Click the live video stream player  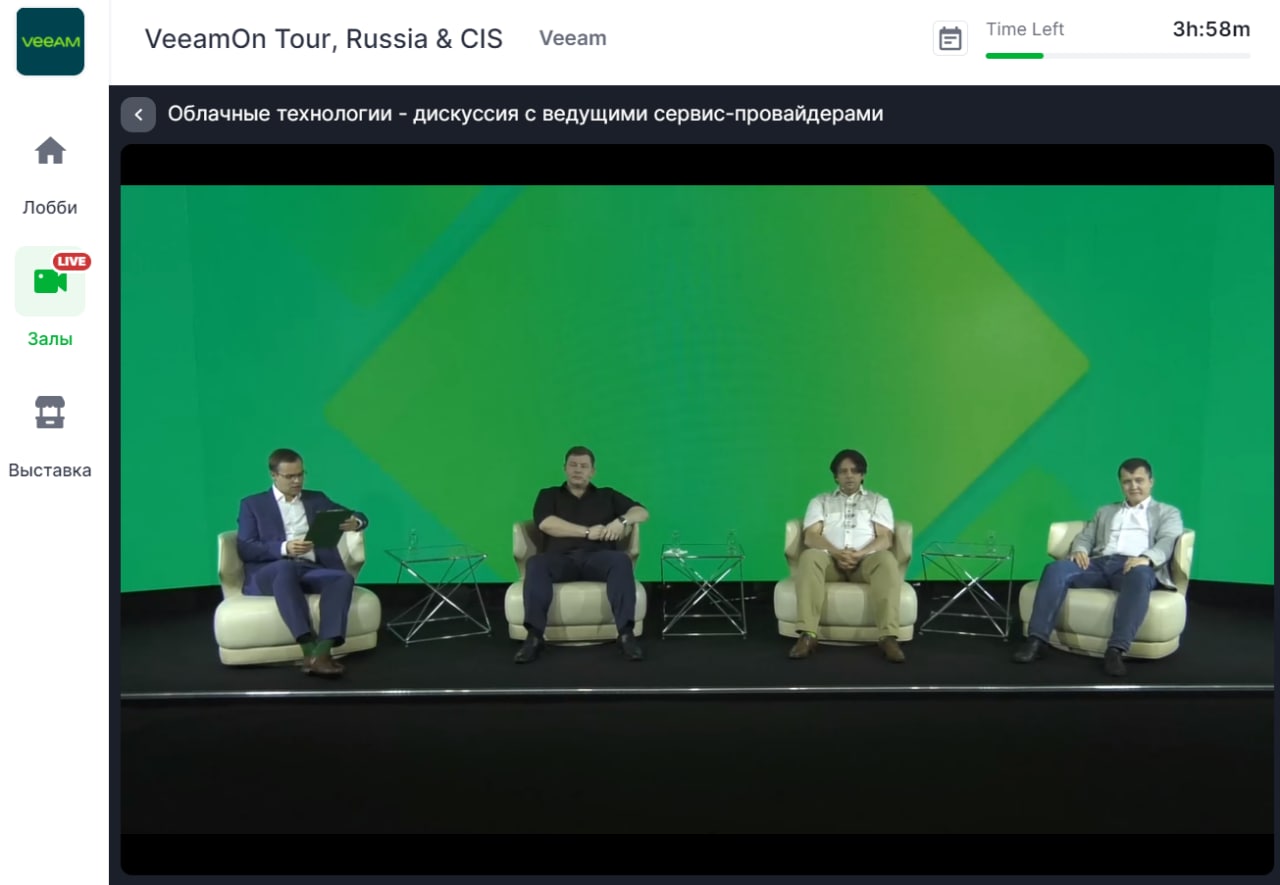(697, 509)
